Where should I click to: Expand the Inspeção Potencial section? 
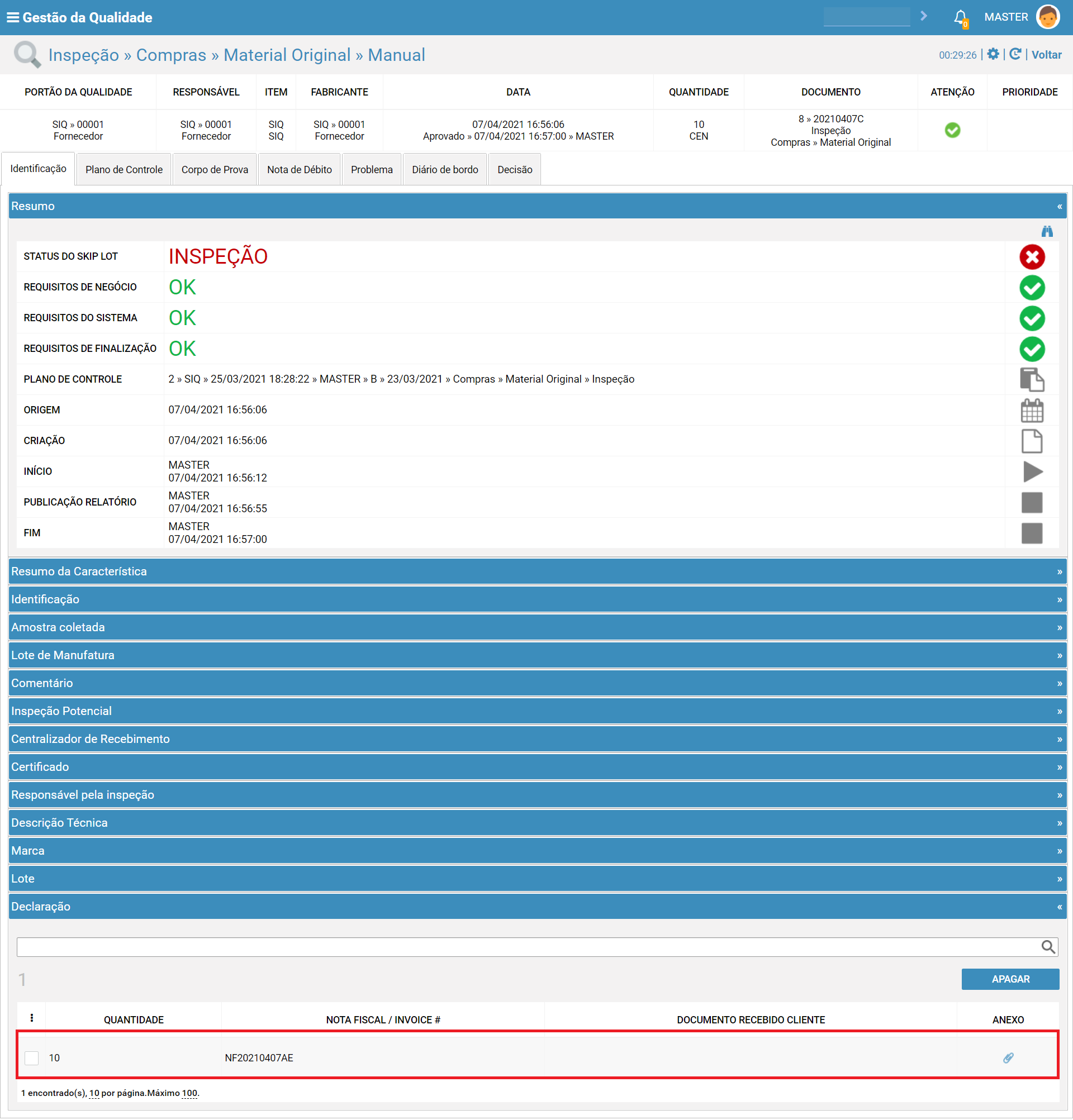pos(538,712)
